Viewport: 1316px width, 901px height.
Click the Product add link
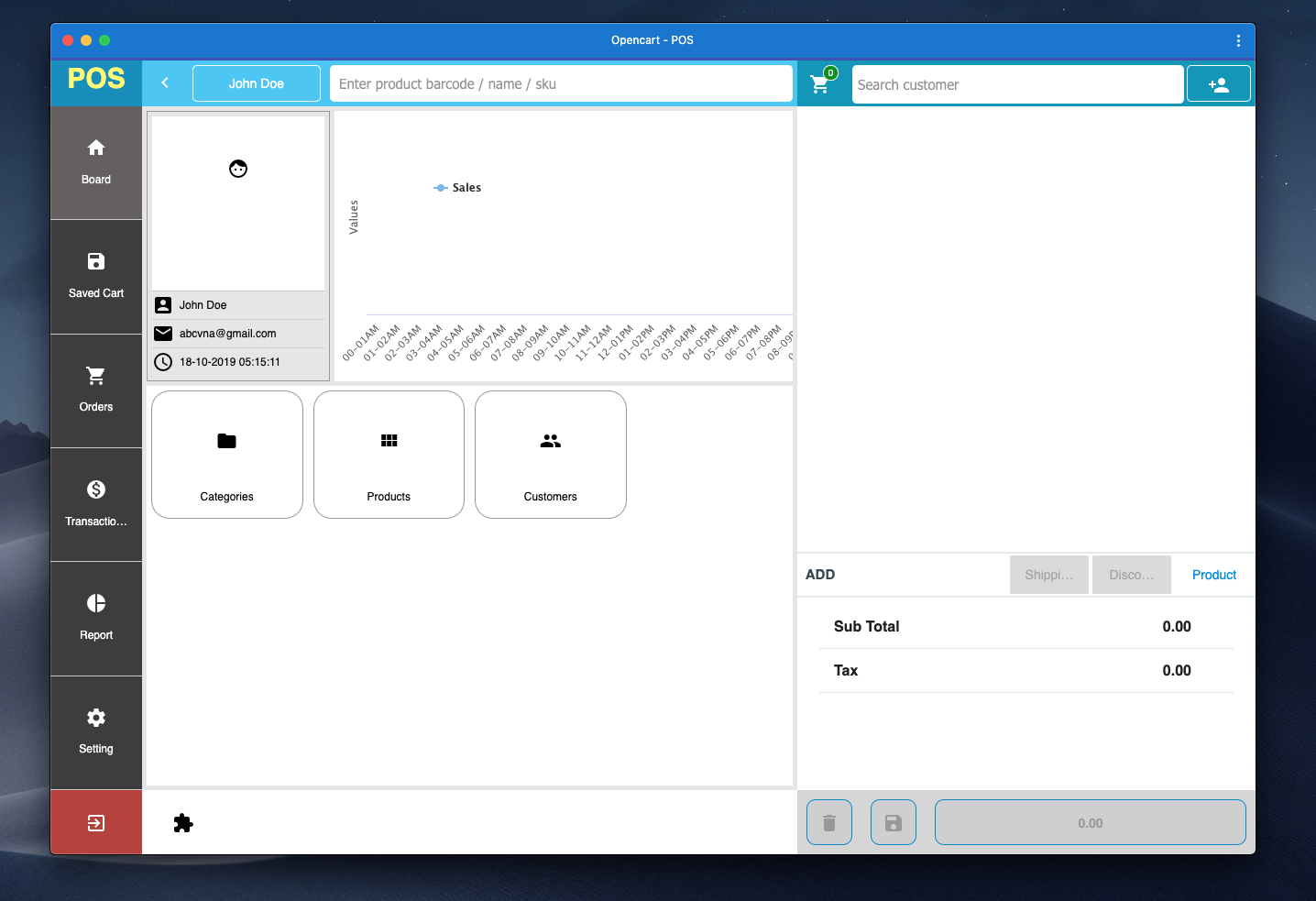(1214, 575)
